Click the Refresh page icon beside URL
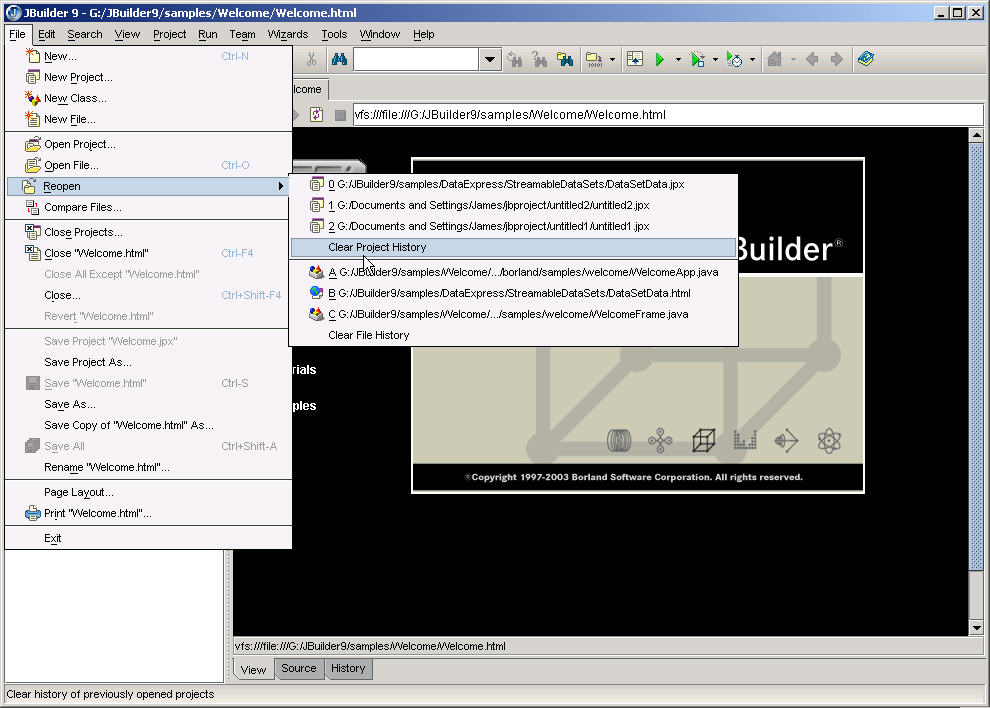Viewport: 990px width, 708px height. [317, 115]
